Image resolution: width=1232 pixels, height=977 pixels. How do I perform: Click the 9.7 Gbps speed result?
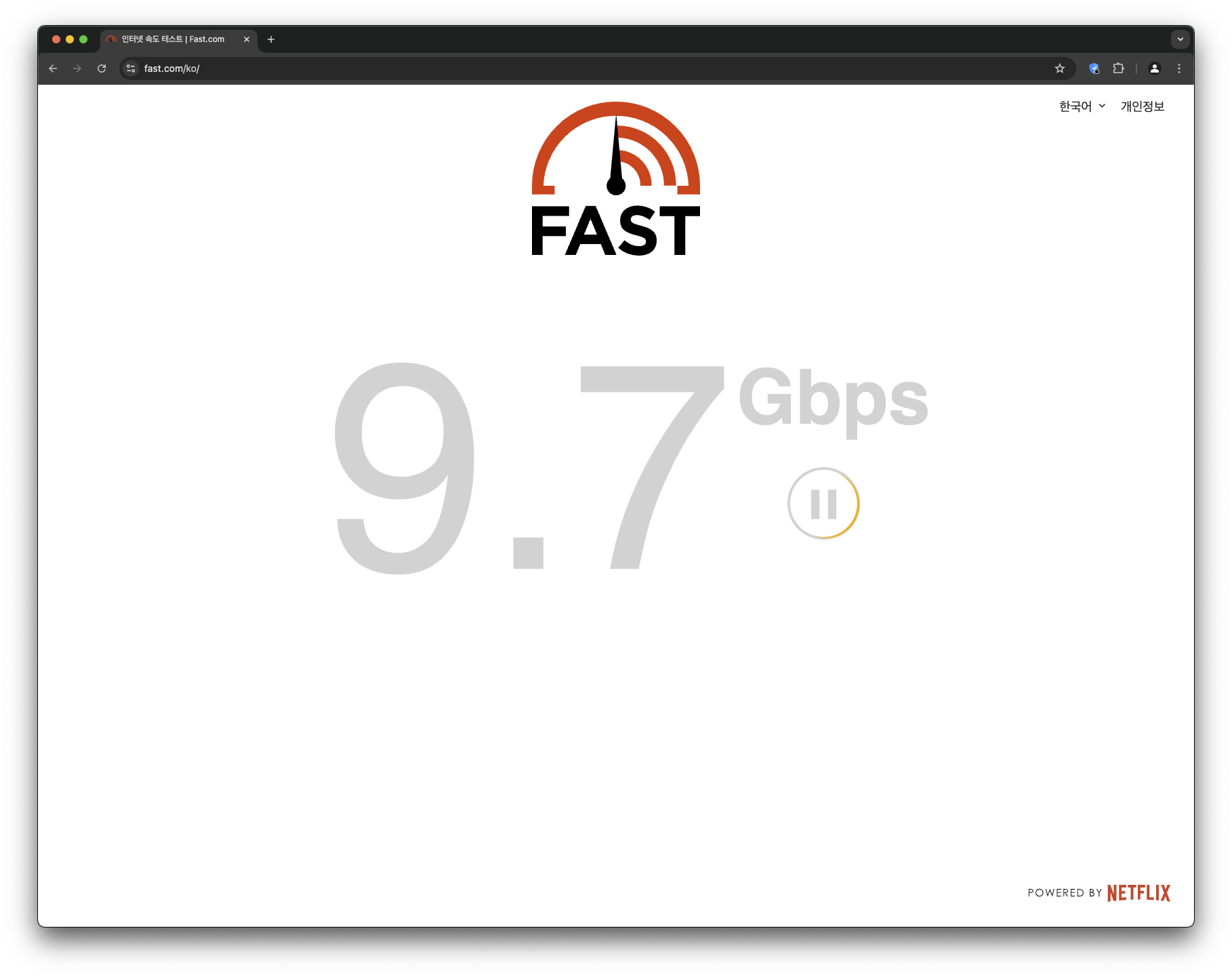click(x=630, y=468)
